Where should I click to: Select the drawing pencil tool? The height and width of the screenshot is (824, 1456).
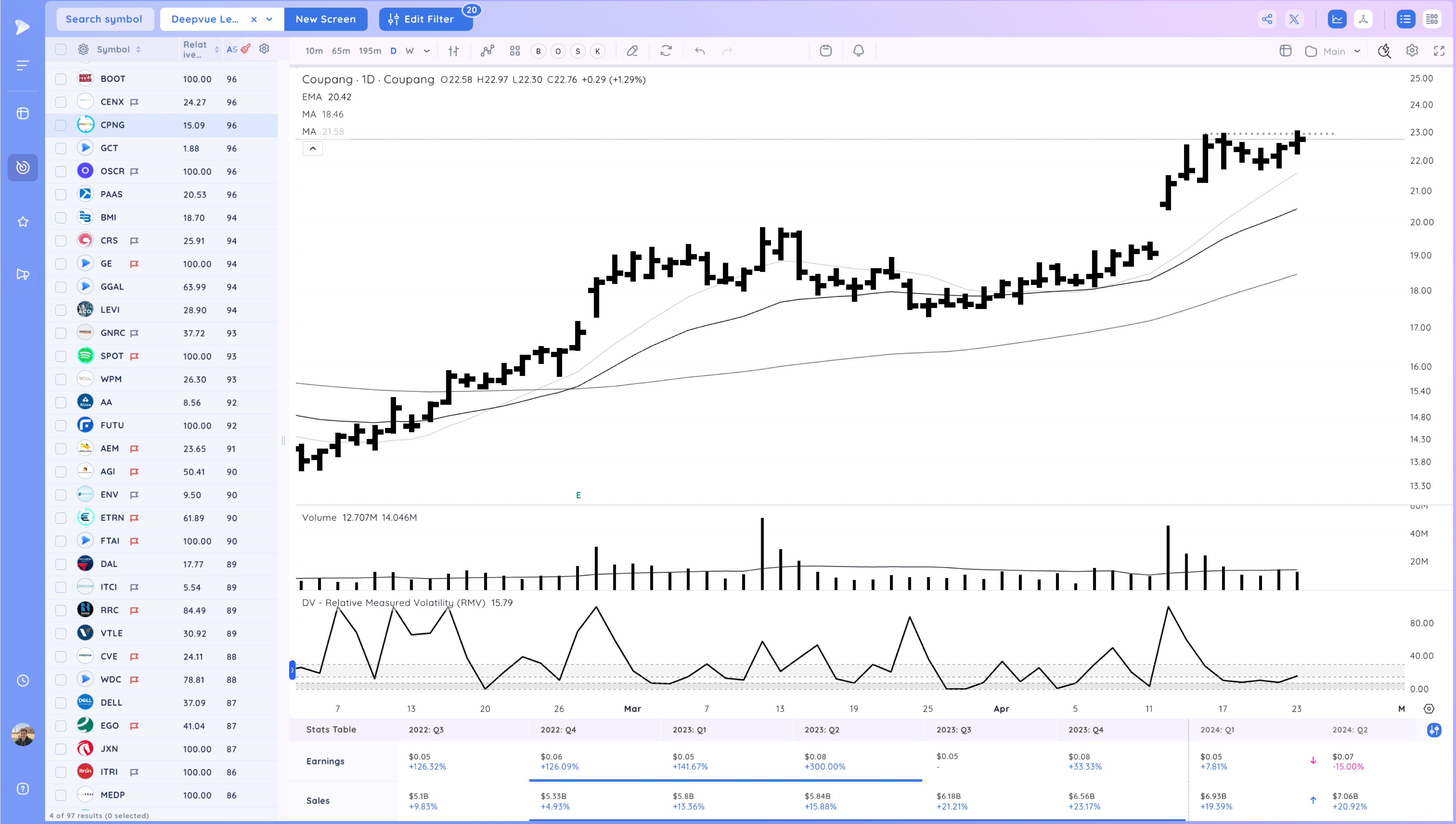coord(632,51)
